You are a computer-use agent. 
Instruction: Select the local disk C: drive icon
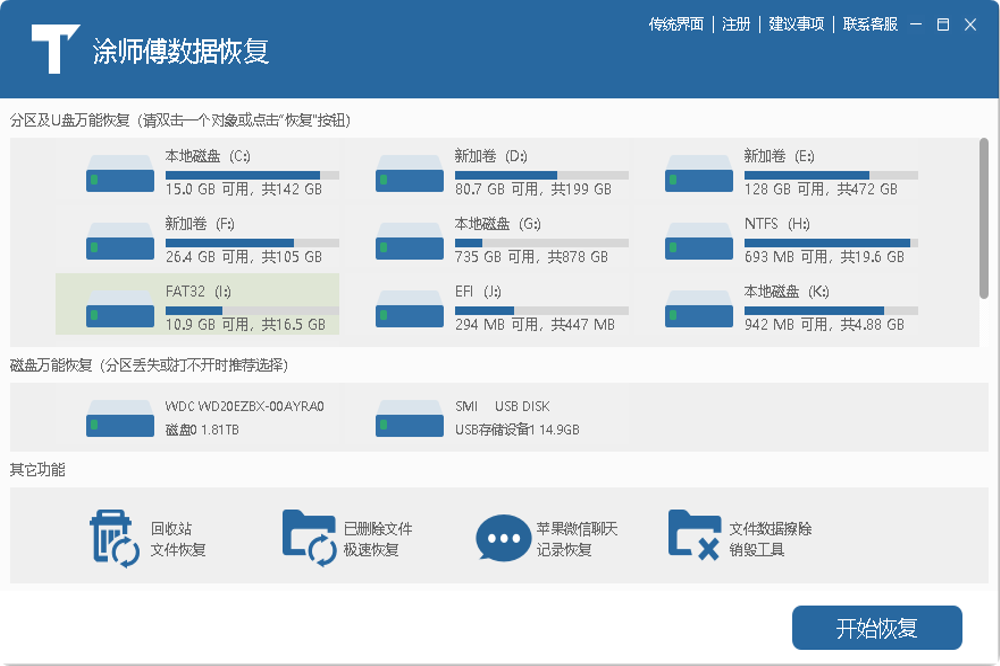[x=120, y=173]
